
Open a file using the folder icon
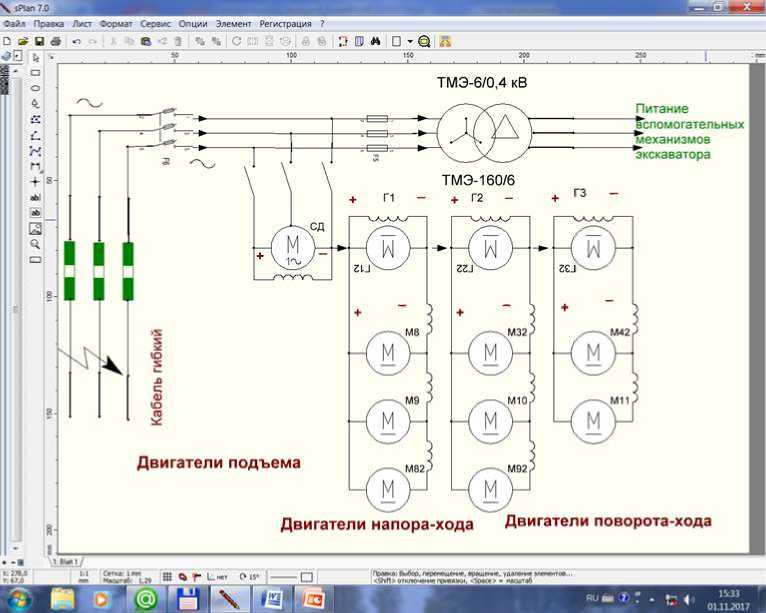[23, 42]
